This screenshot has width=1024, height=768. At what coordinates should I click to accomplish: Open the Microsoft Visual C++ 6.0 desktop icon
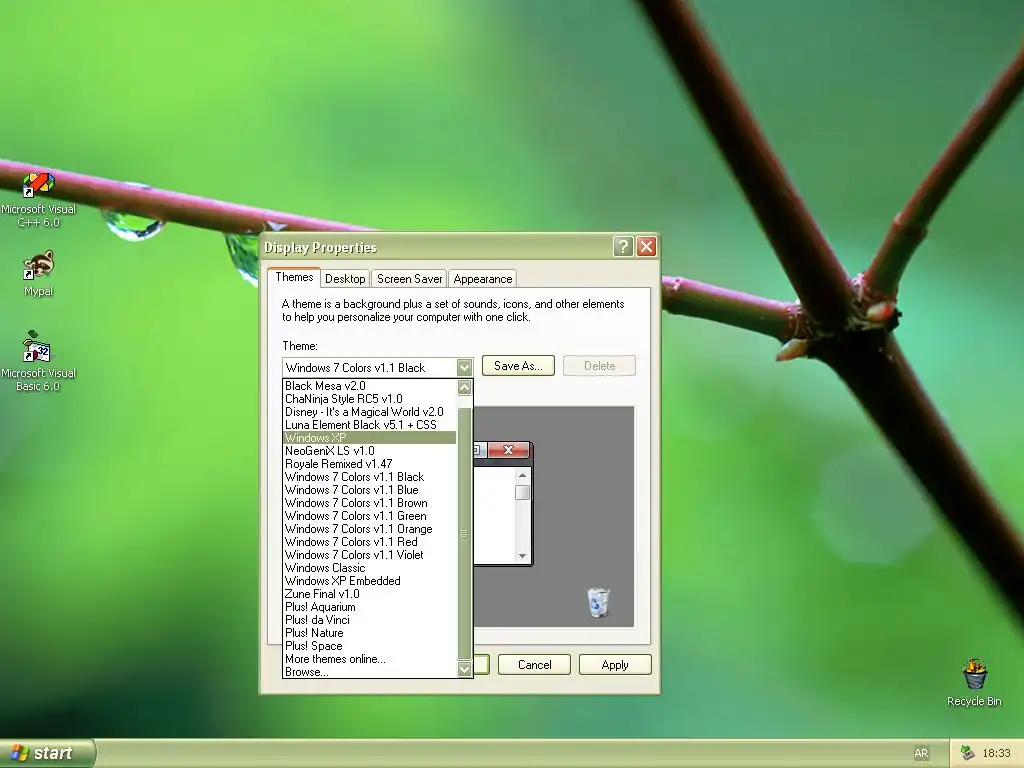point(38,199)
